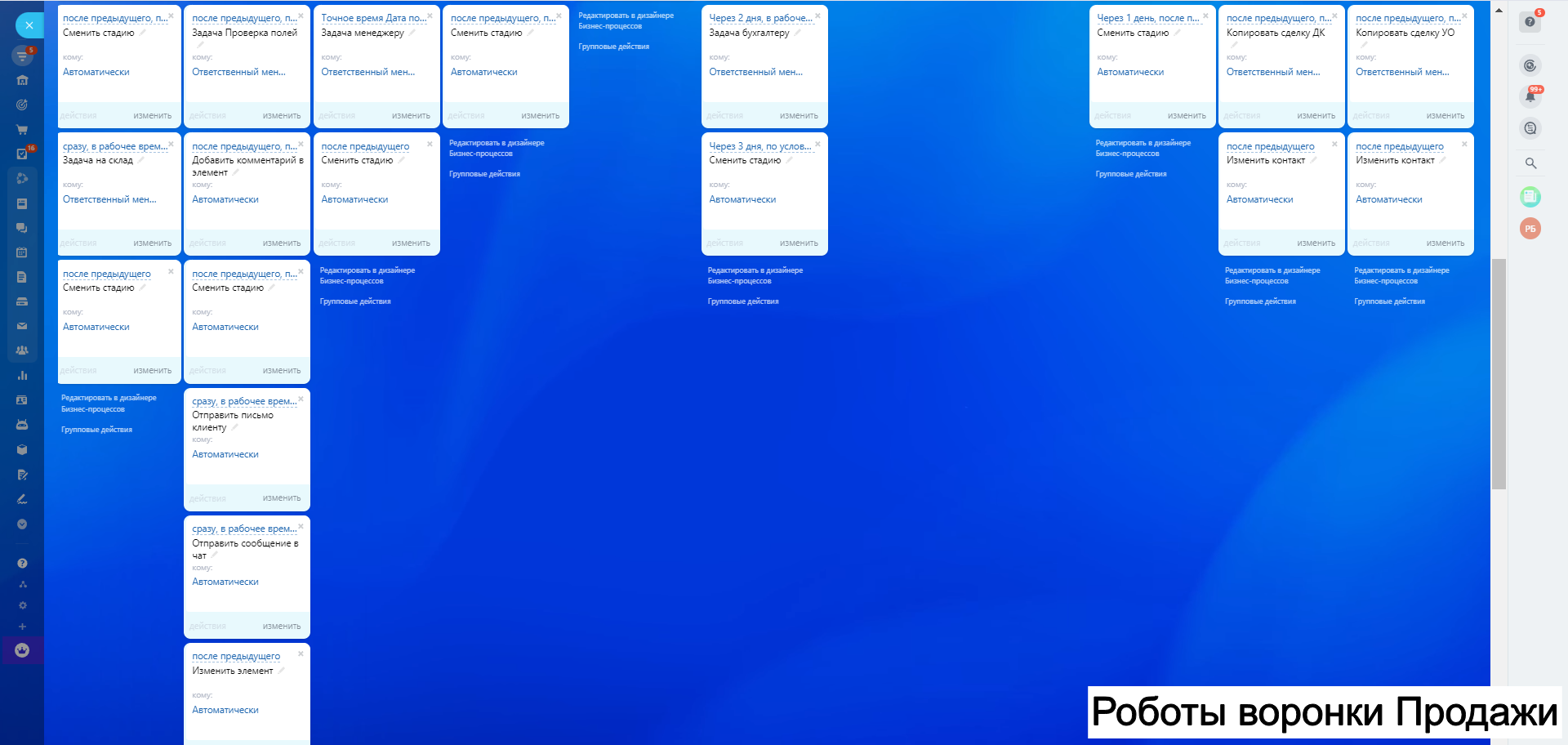Click изменить on Задача Проверка полей card
The height and width of the screenshot is (745, 1568).
click(x=282, y=116)
